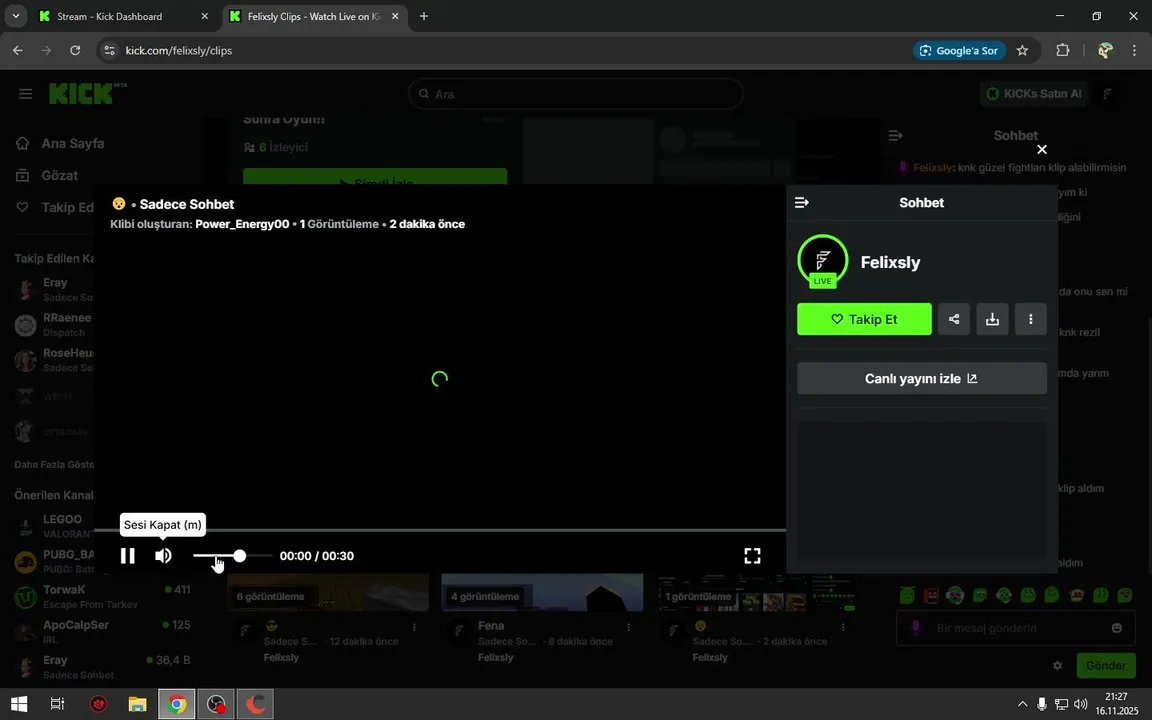The width and height of the screenshot is (1152, 720).
Task: Click Chrome icon on taskbar
Action: tap(176, 705)
